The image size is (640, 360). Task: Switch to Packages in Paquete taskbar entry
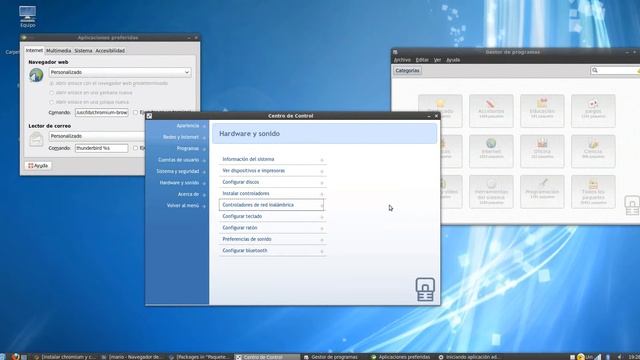coord(200,357)
